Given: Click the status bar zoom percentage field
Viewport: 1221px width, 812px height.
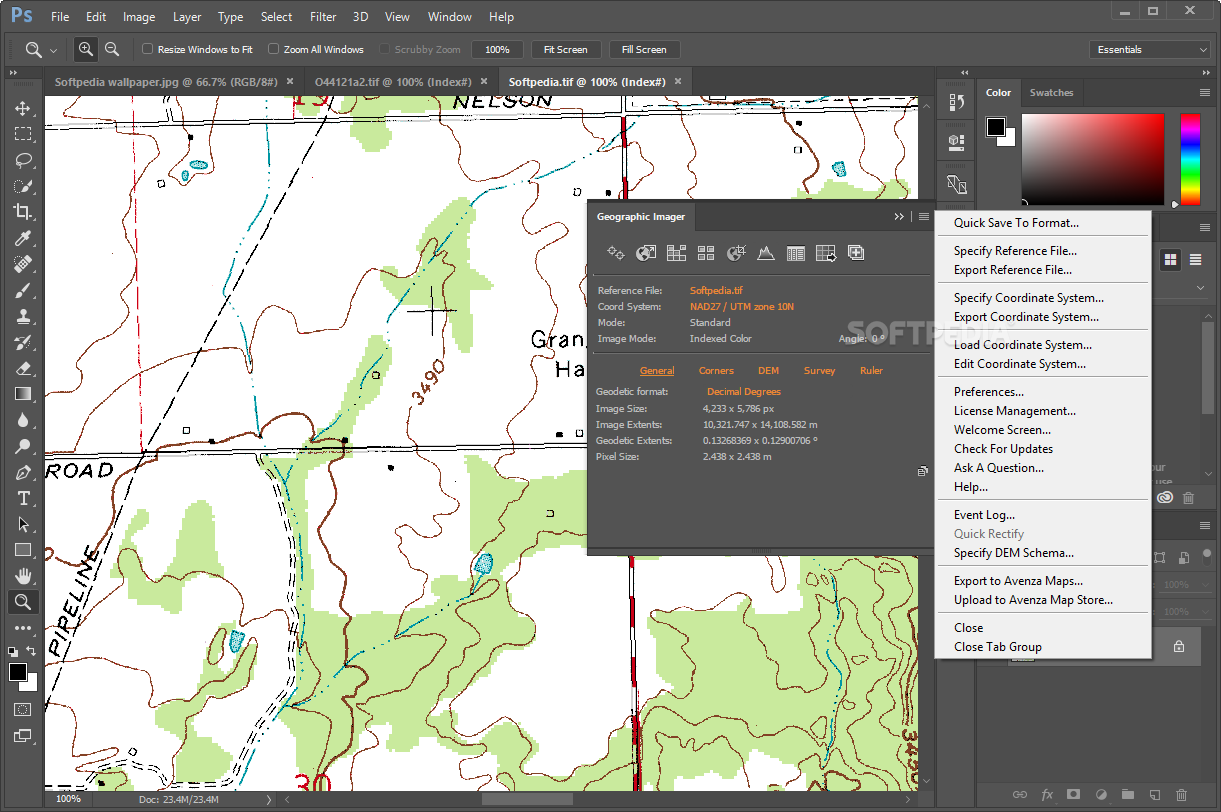Looking at the screenshot, I should (68, 799).
